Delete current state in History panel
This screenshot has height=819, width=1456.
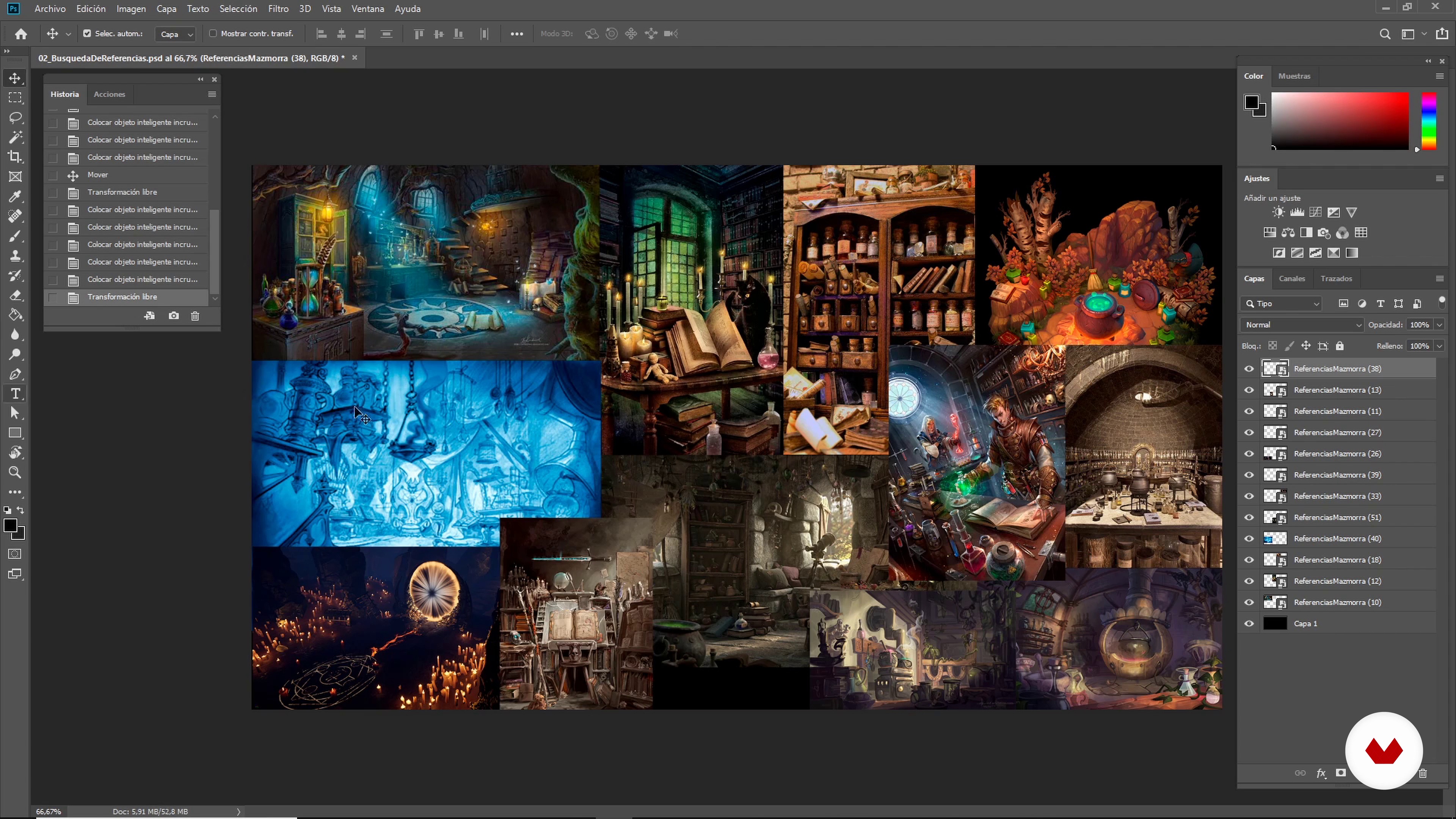point(195,316)
